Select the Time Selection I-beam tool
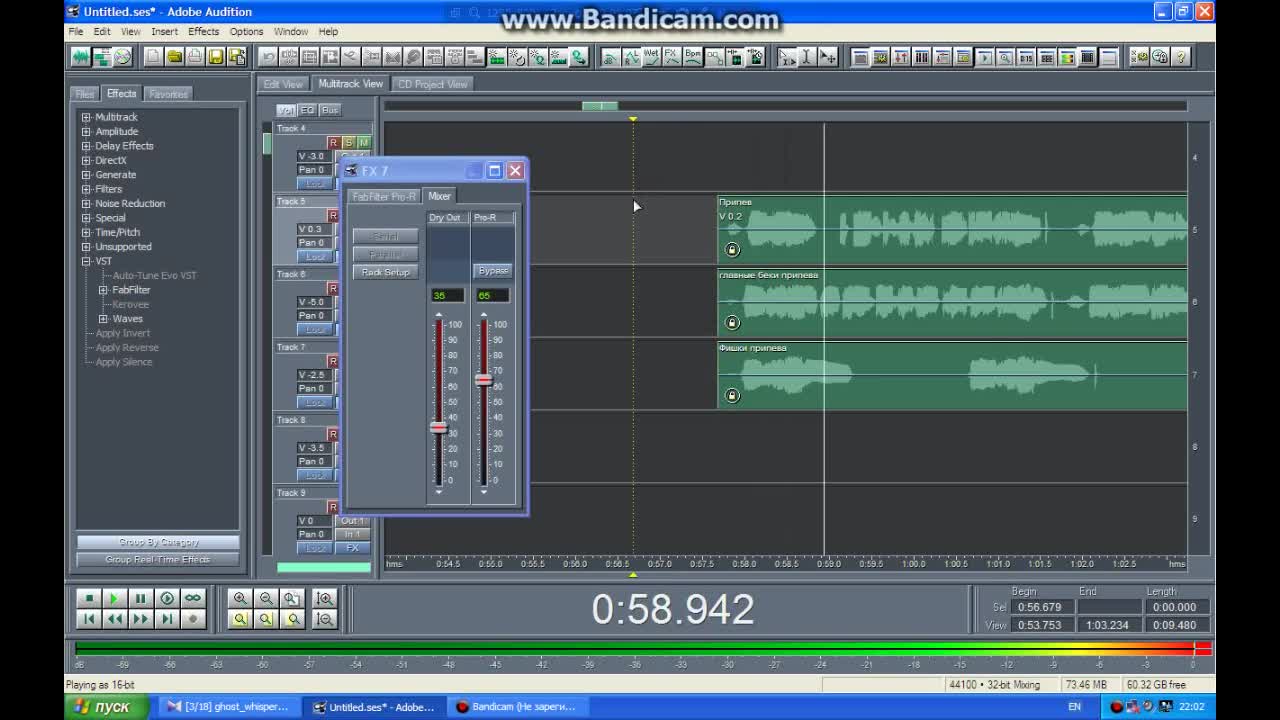1280x720 pixels. point(807,57)
